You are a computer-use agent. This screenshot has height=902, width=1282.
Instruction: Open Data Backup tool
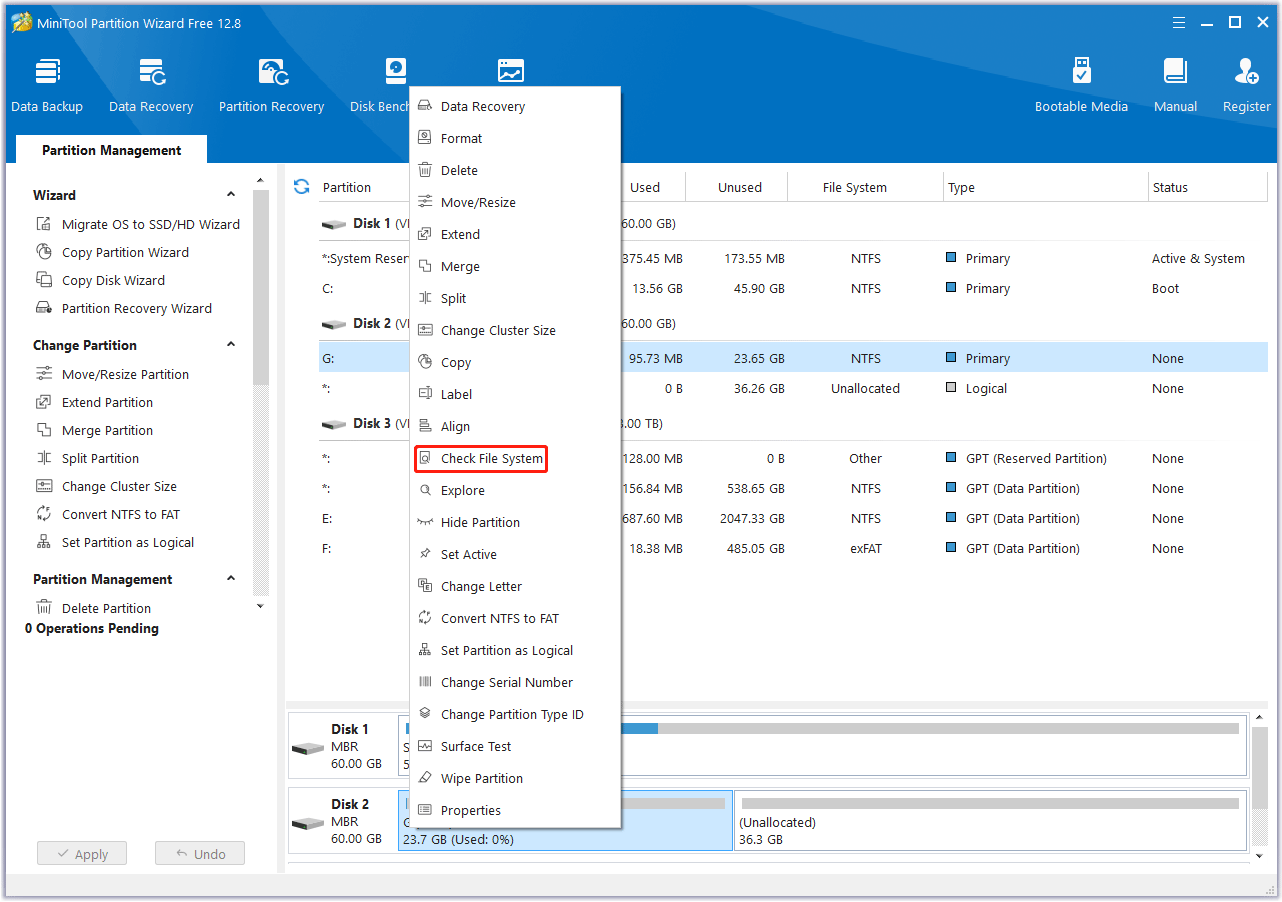click(47, 85)
